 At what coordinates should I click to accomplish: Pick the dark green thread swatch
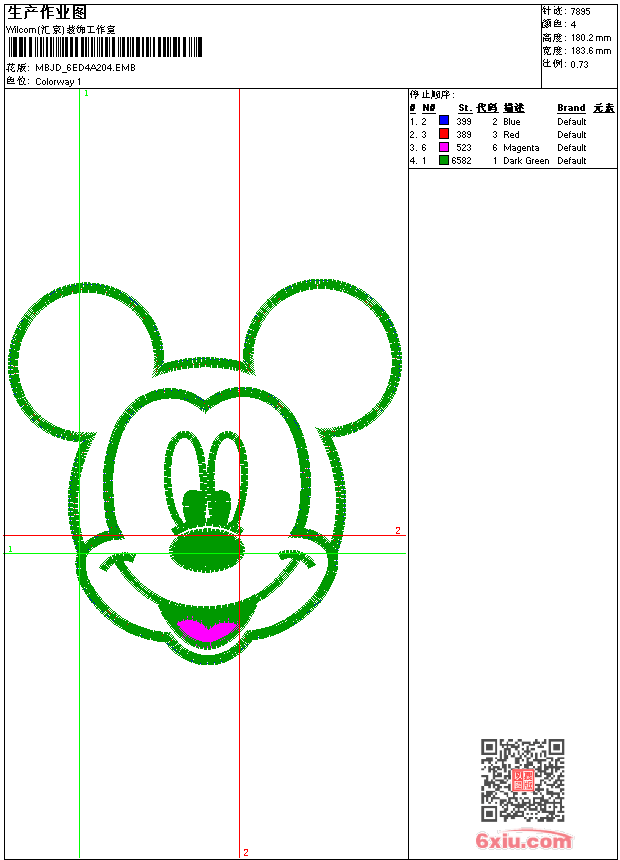point(444,160)
